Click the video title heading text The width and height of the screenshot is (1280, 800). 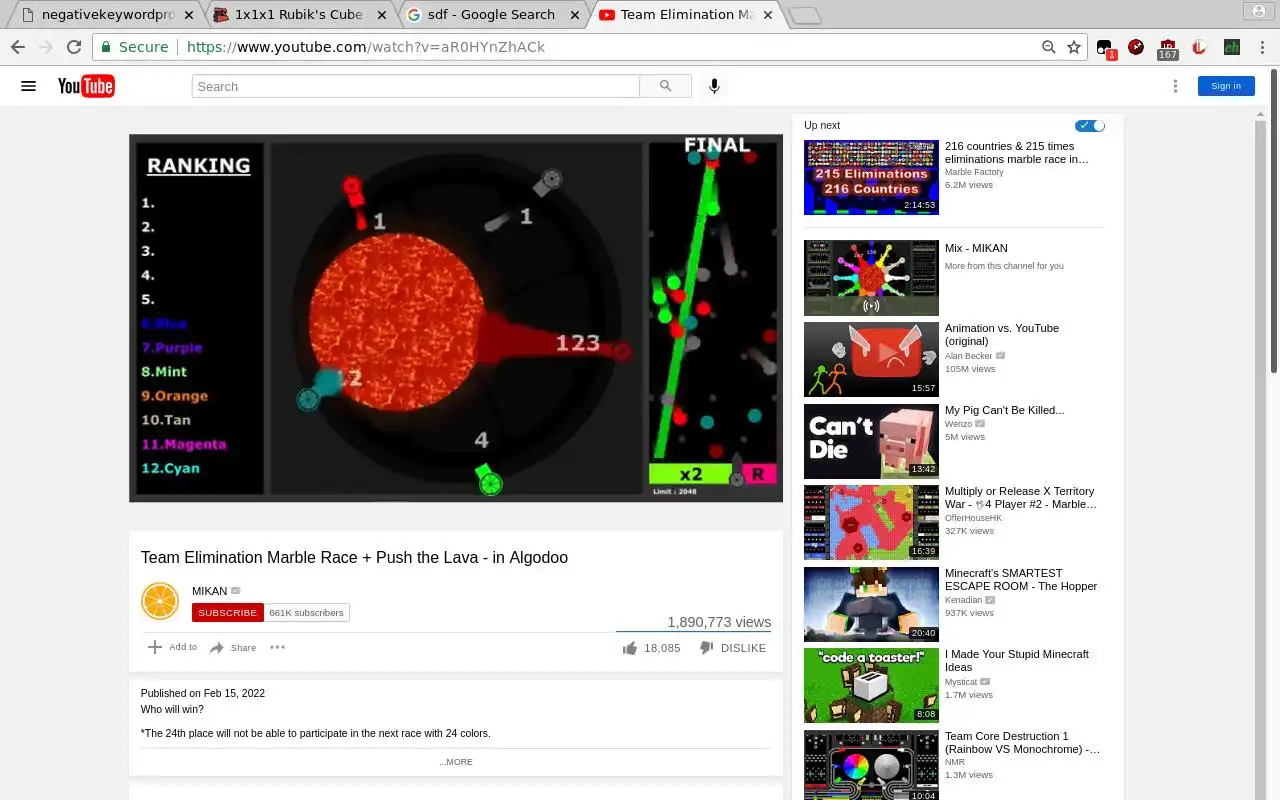pyautogui.click(x=354, y=557)
